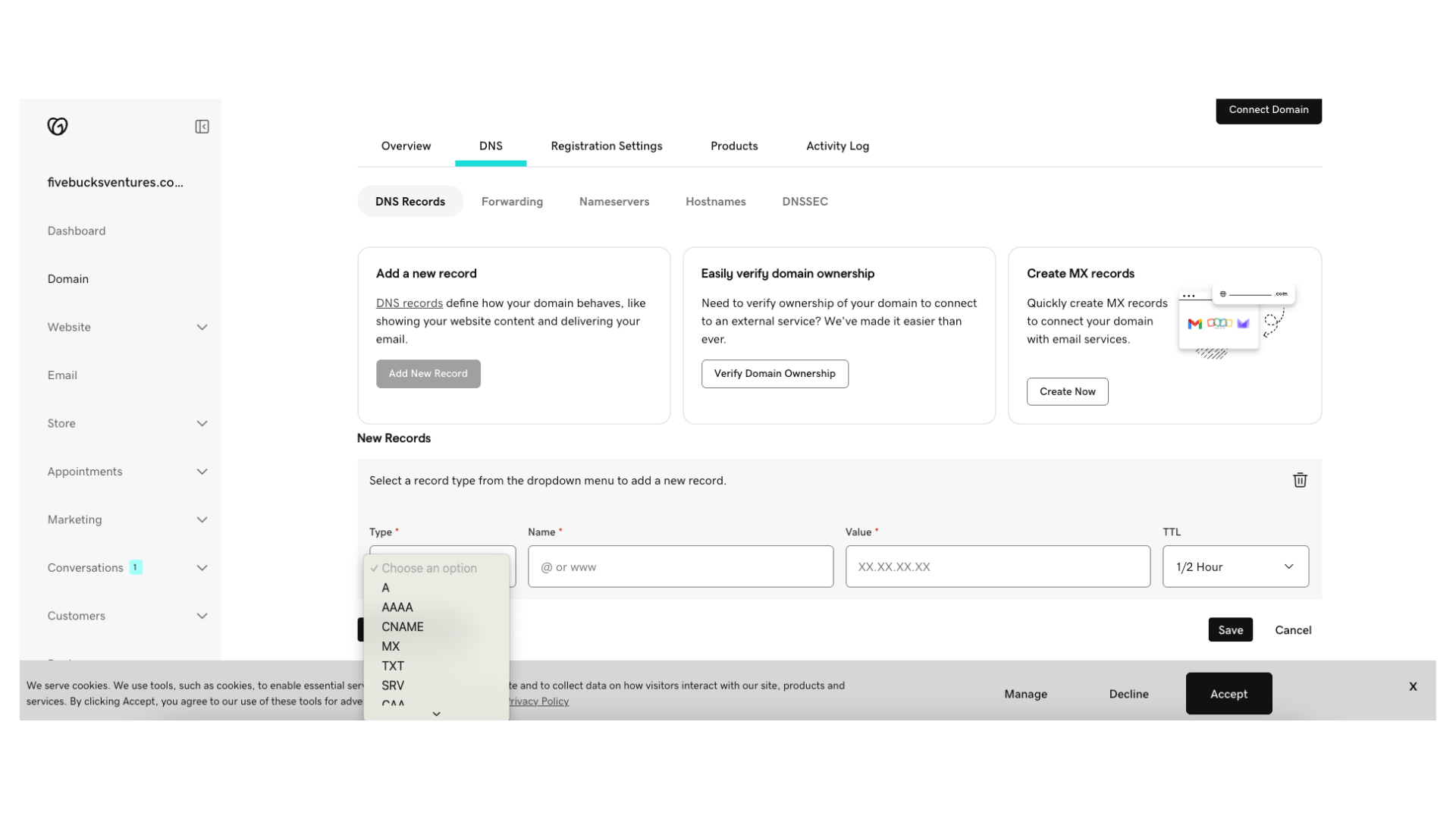Click Verify Domain Ownership button
Viewport: 1456px width, 819px height.
click(774, 374)
